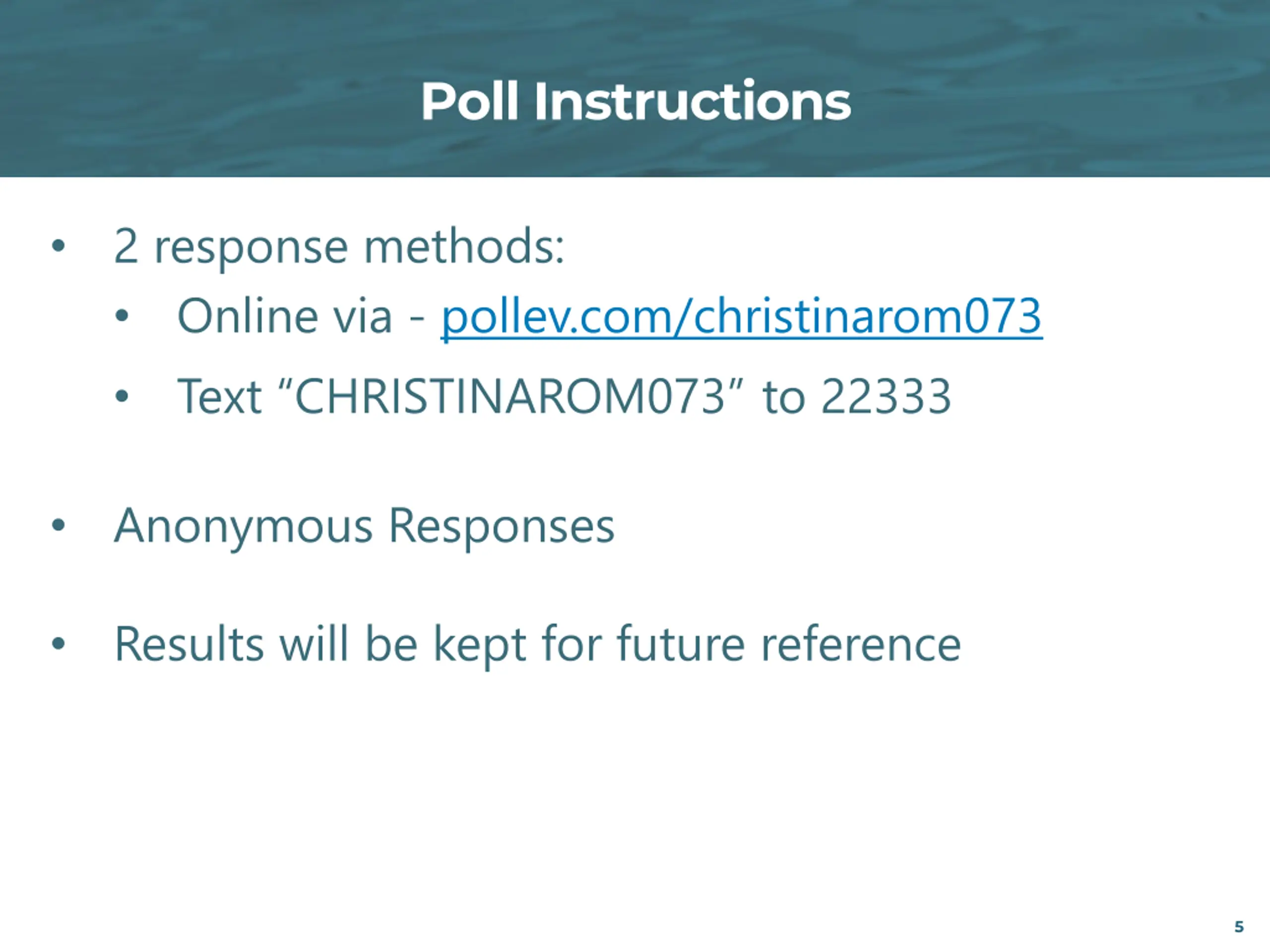Click the bullet before "Results will be kept"
Viewport: 1270px width, 952px height.
[58, 643]
